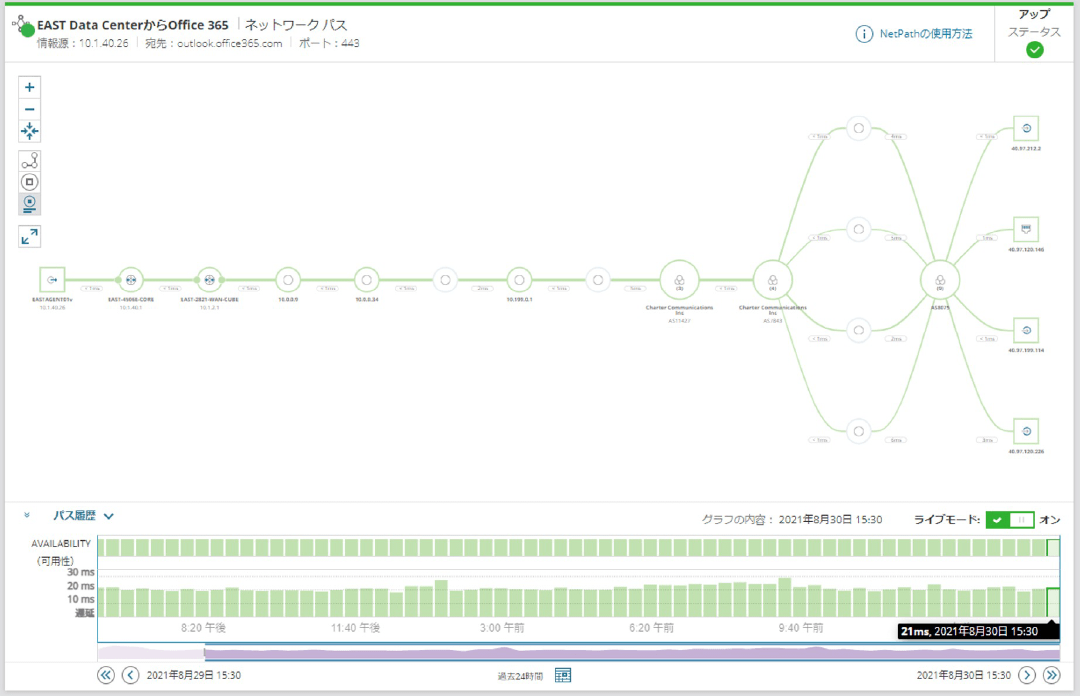1080x696 pixels.
Task: Select the topmost unlabeled branch hop node
Action: tap(858, 128)
